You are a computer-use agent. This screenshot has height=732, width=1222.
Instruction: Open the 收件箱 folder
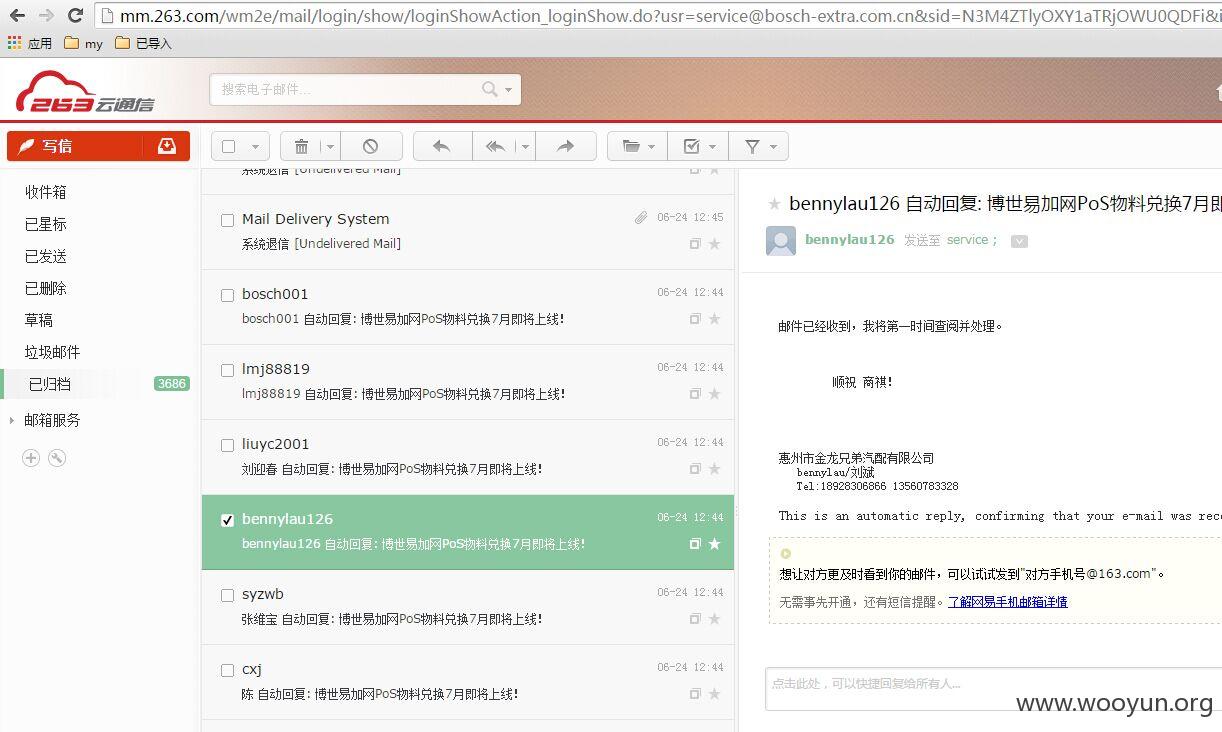click(x=46, y=192)
